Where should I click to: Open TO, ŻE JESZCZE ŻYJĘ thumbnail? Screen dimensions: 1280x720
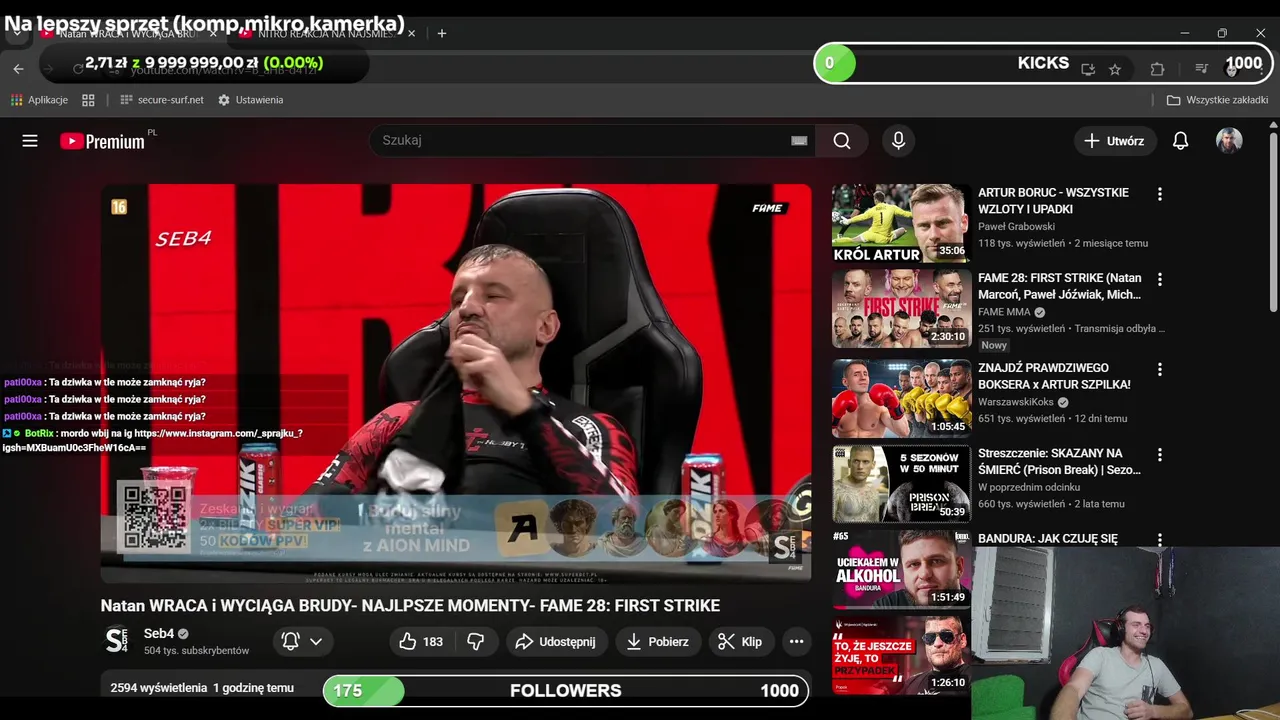(x=901, y=654)
